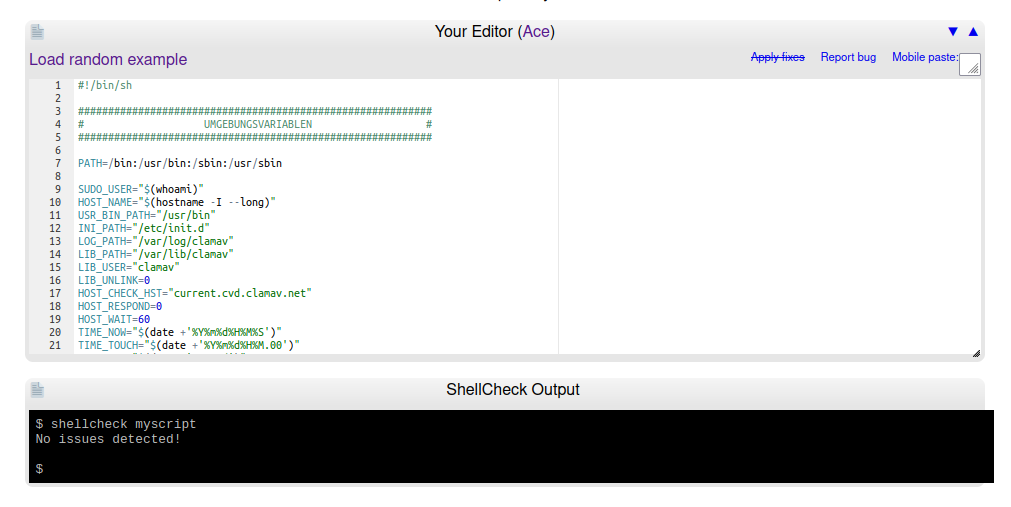Click the LOG_PATH line
The height and width of the screenshot is (507, 1011).
[156, 241]
